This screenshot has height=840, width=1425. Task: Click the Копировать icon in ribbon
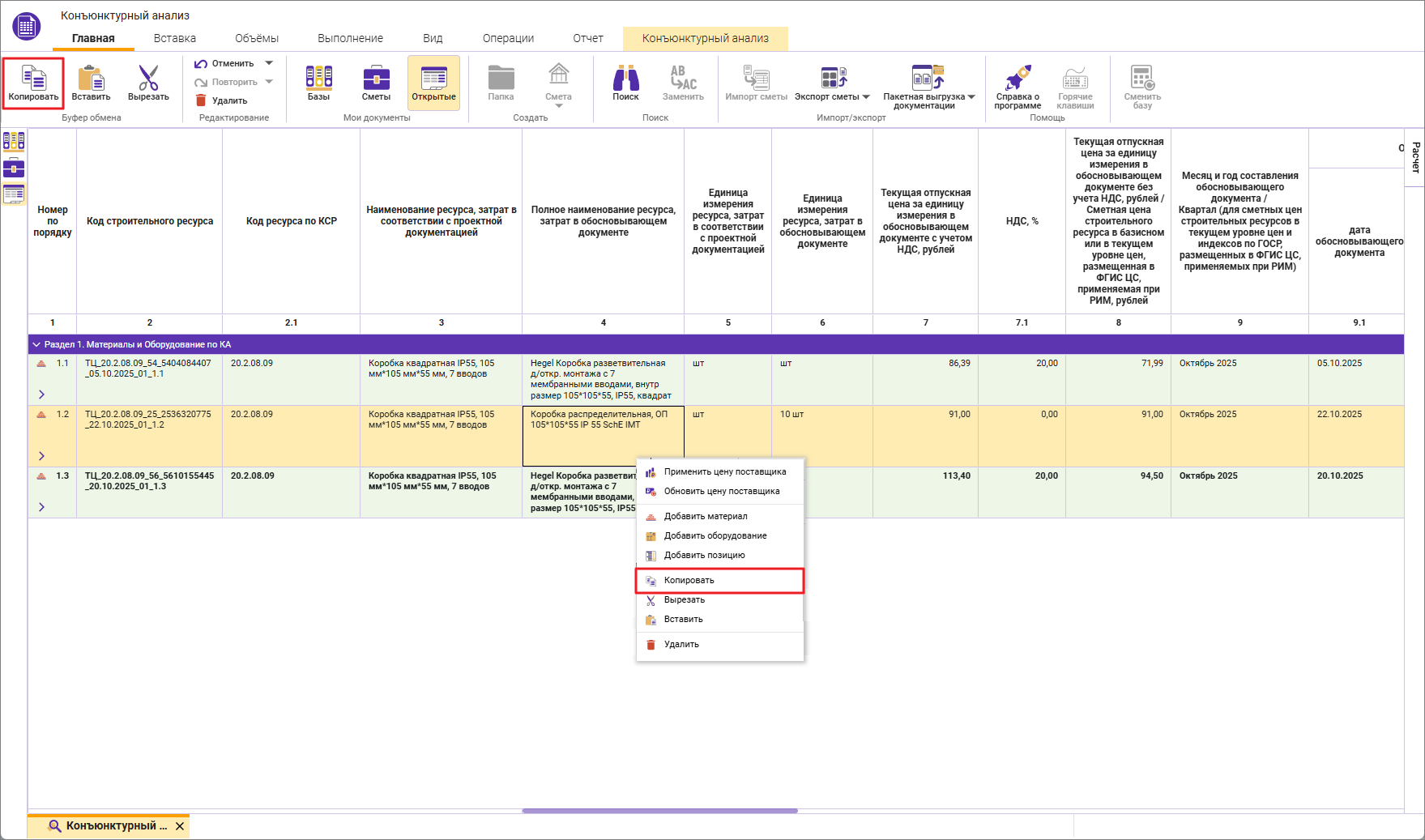(33, 79)
